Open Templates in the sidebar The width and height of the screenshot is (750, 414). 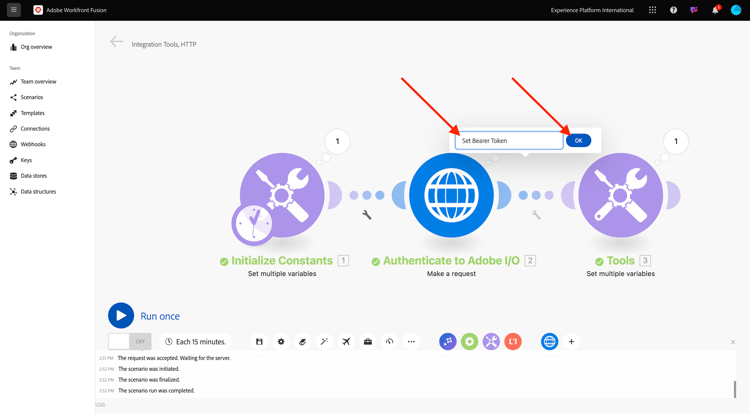tap(27, 113)
